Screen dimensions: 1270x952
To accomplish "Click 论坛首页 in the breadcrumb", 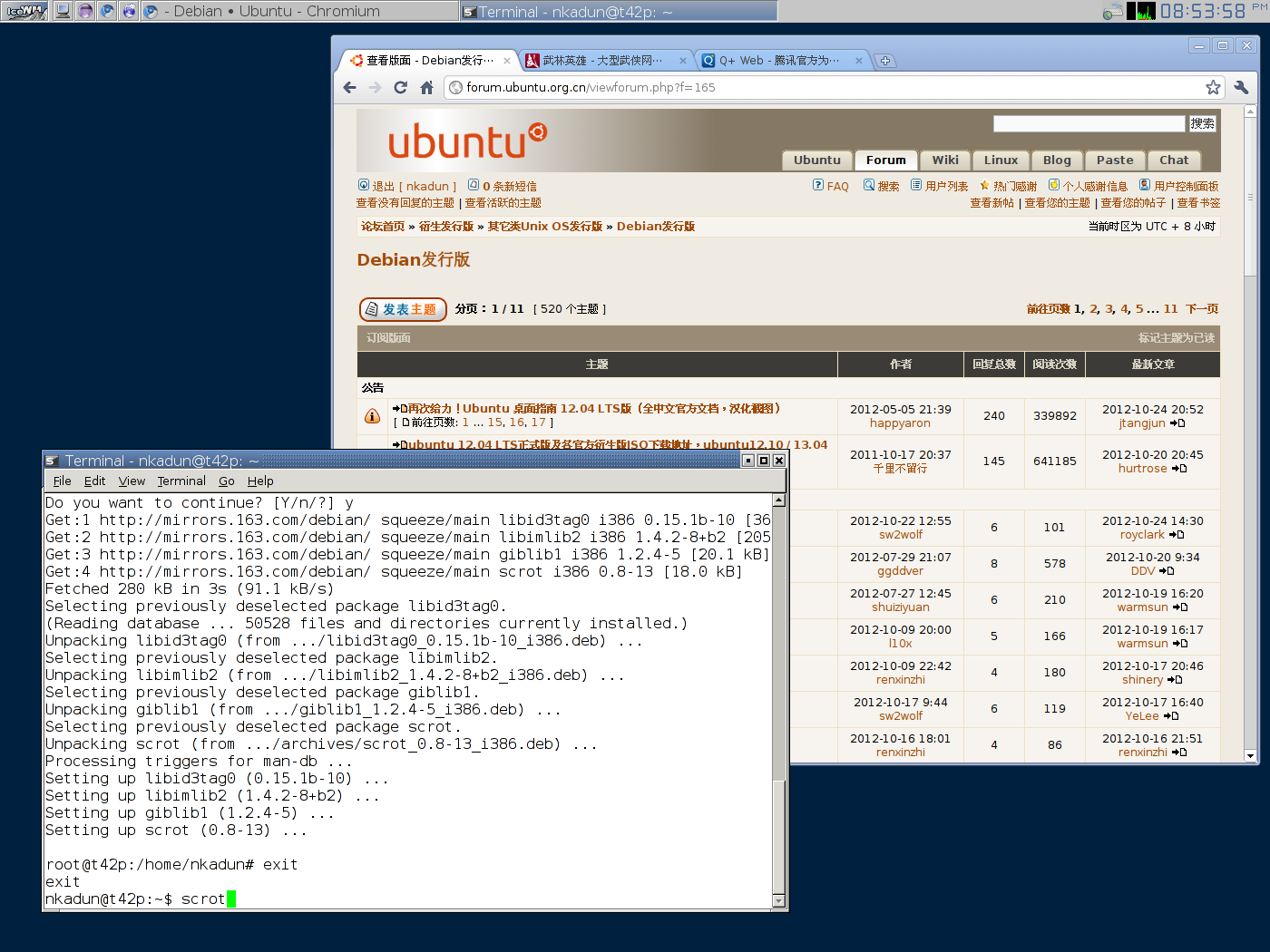I will 383,227.
